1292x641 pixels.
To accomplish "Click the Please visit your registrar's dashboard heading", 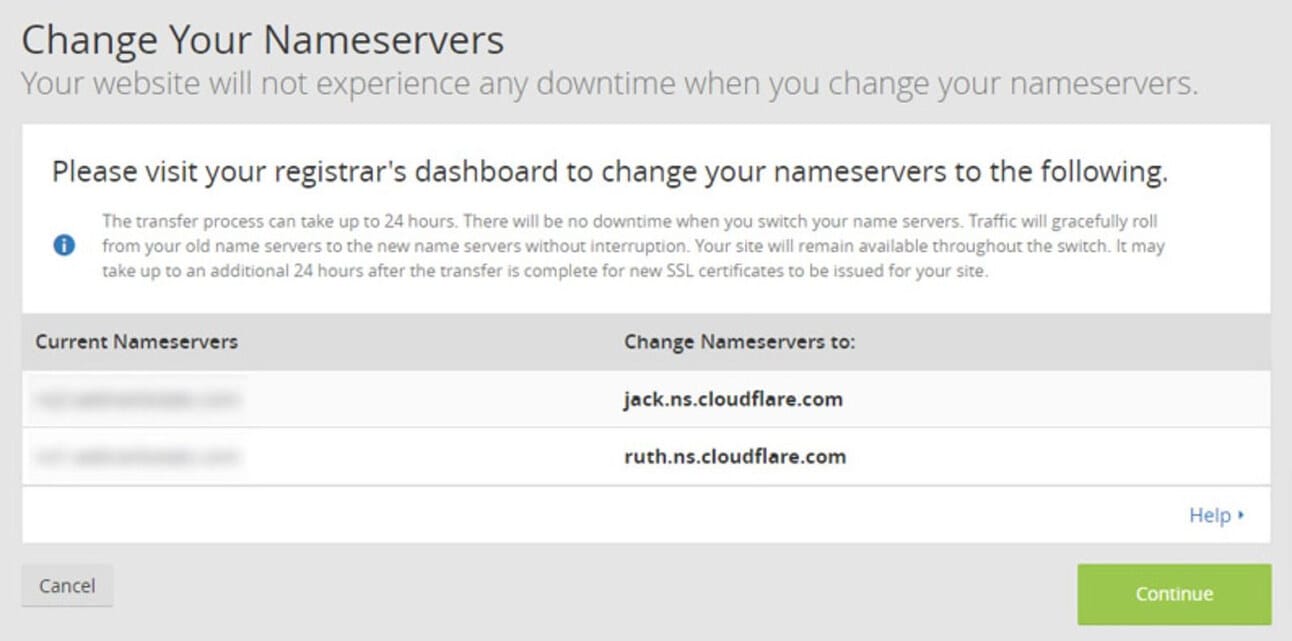I will (x=610, y=172).
